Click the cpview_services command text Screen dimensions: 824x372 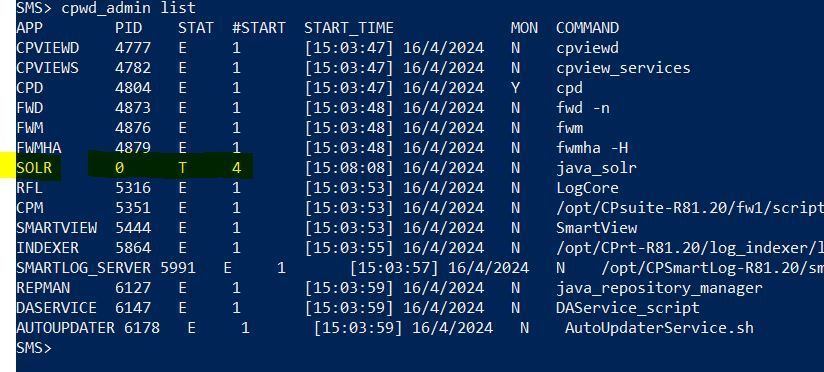pos(623,68)
